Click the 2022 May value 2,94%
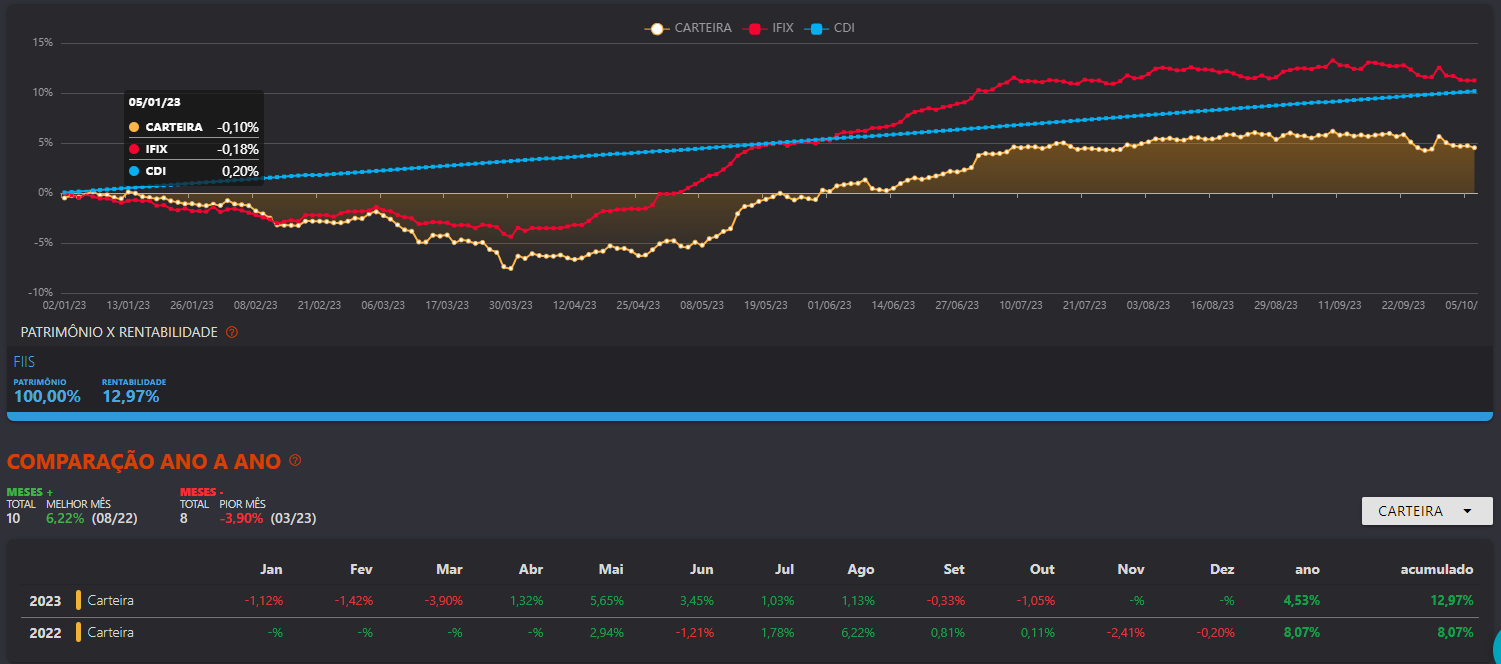 click(x=605, y=633)
